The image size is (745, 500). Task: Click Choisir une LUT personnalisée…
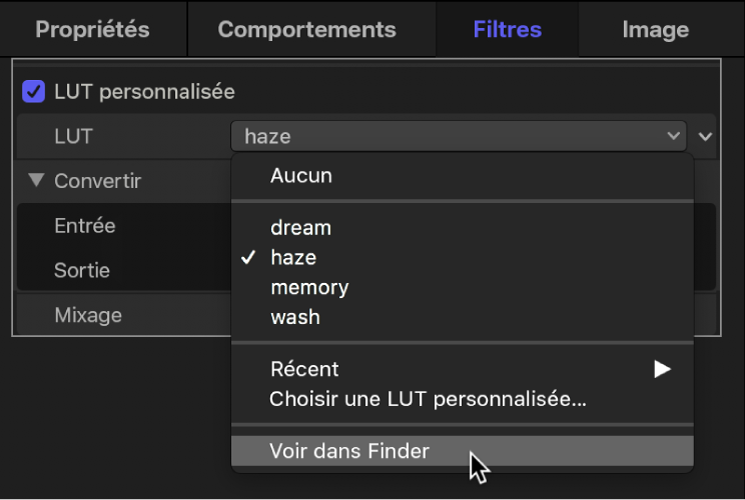pyautogui.click(x=427, y=400)
